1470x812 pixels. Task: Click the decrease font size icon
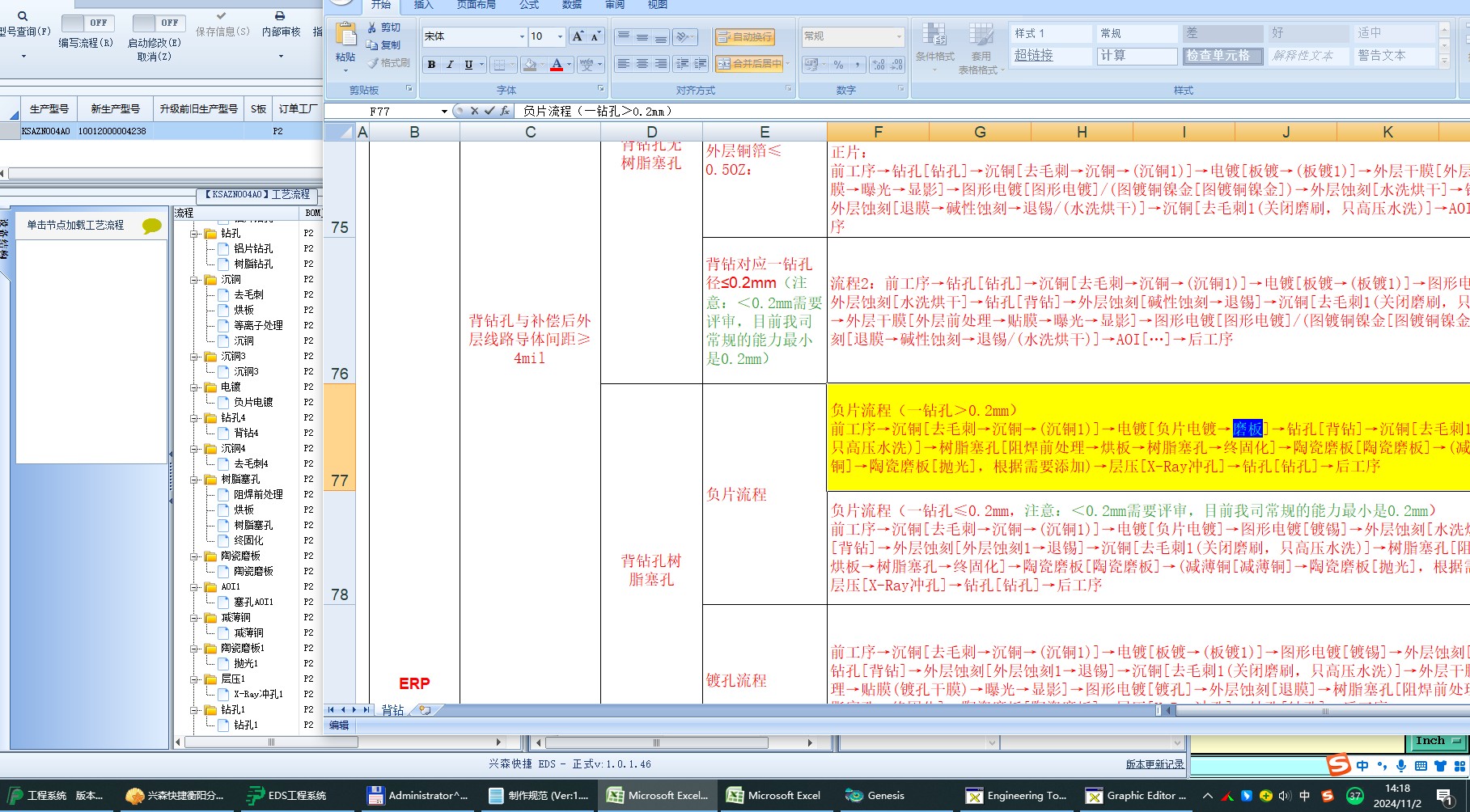595,36
